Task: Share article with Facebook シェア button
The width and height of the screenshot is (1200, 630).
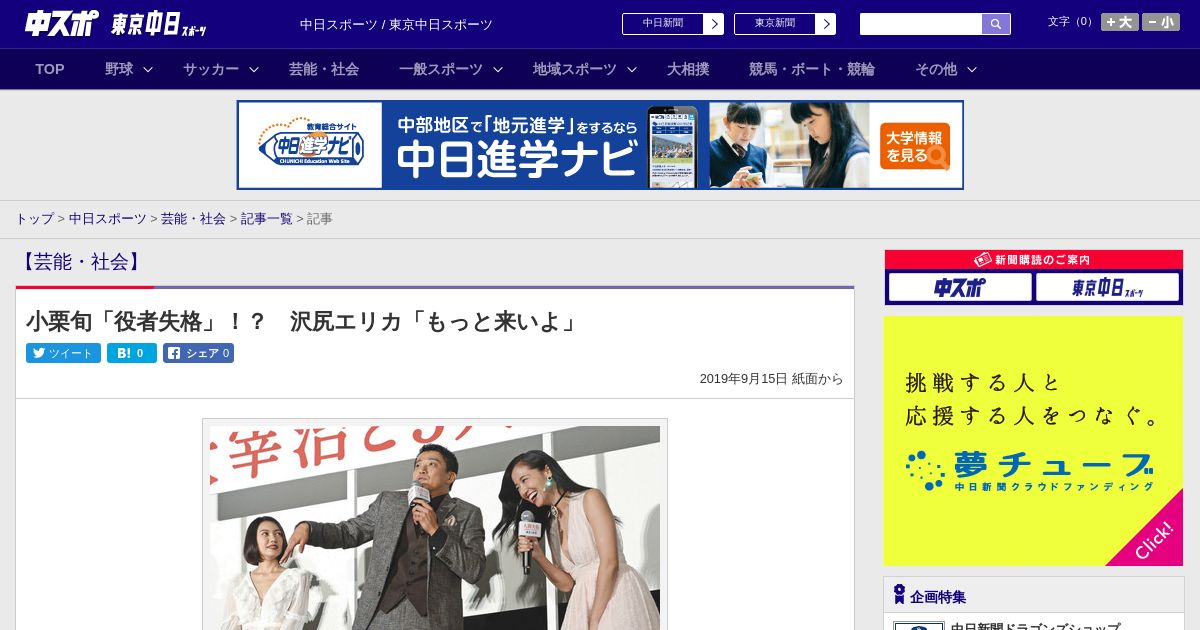Action: click(x=198, y=353)
